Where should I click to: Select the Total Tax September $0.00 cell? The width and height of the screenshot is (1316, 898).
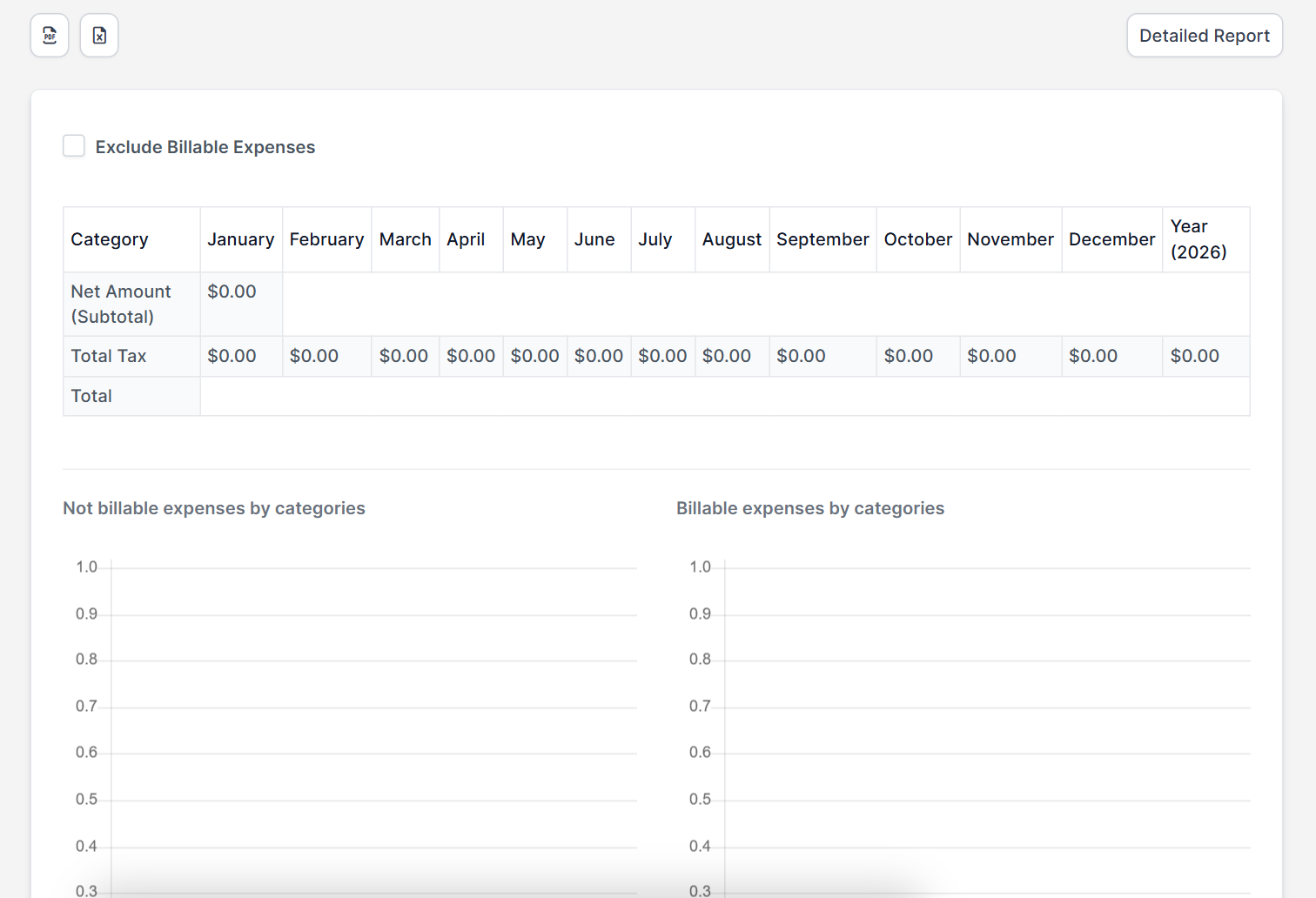[x=823, y=356]
